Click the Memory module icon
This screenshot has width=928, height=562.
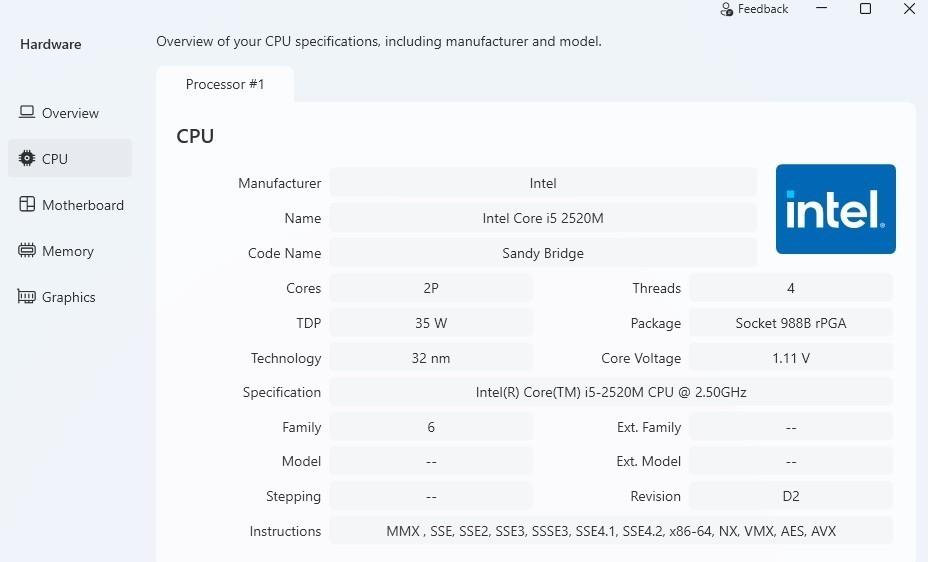(27, 250)
